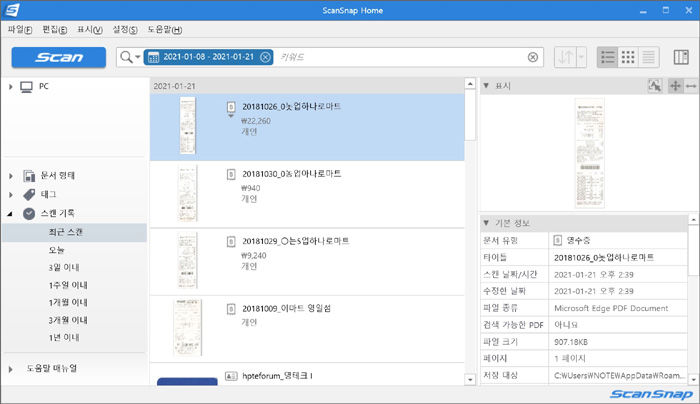Click the 문서 형태 document type icon
Screen dimensions: 700x404
(29, 176)
